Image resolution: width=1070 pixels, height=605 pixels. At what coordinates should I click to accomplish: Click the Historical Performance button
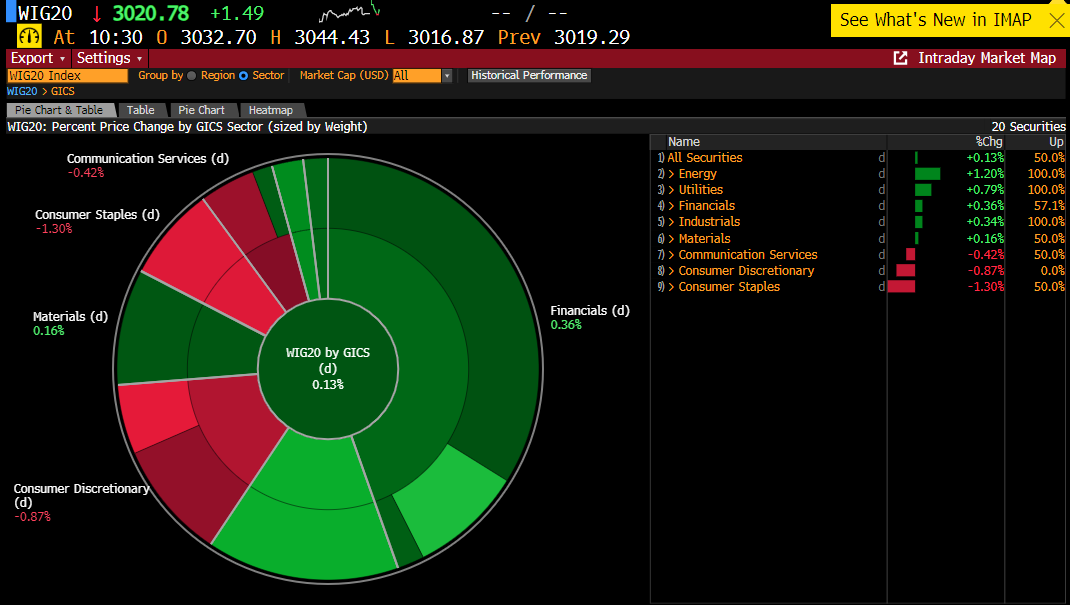tap(529, 76)
